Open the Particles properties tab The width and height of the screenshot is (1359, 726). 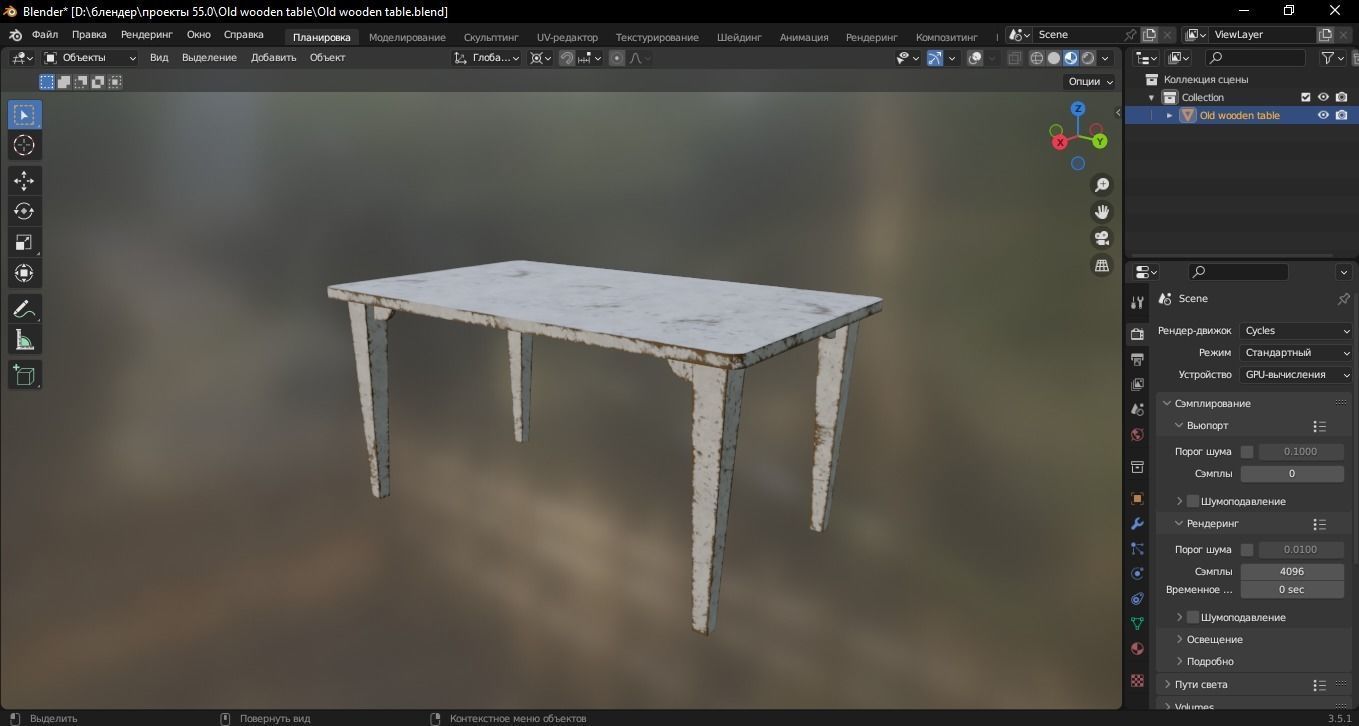pos(1137,548)
